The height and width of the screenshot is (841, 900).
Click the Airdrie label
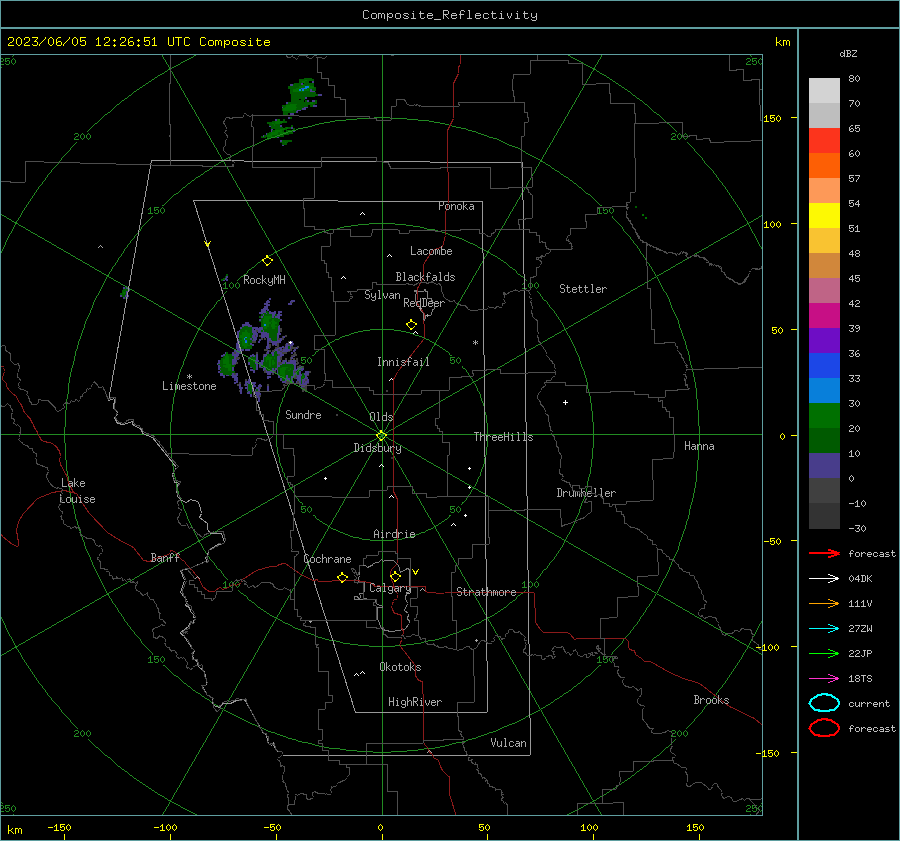[394, 534]
